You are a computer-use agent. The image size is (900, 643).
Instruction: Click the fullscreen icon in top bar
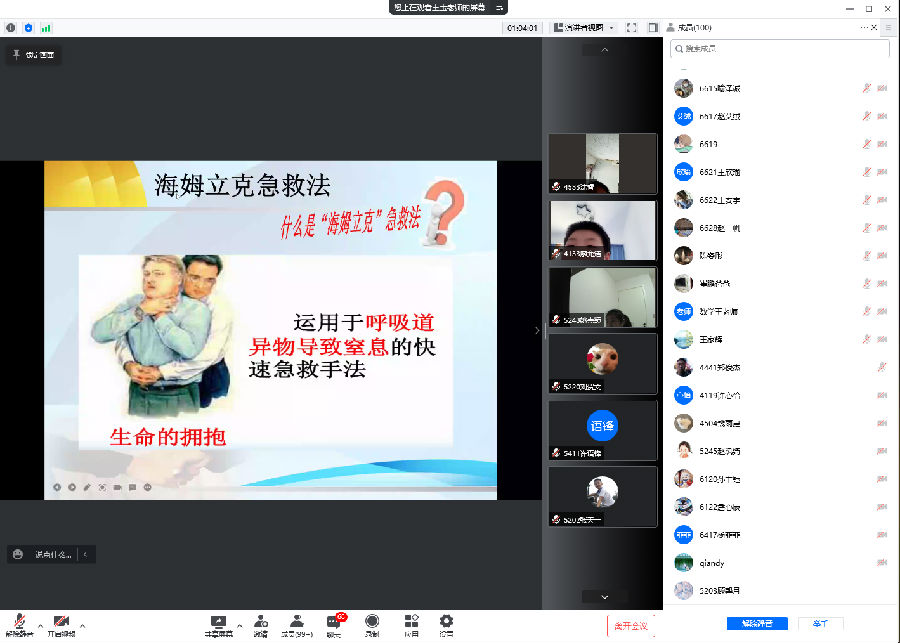631,28
